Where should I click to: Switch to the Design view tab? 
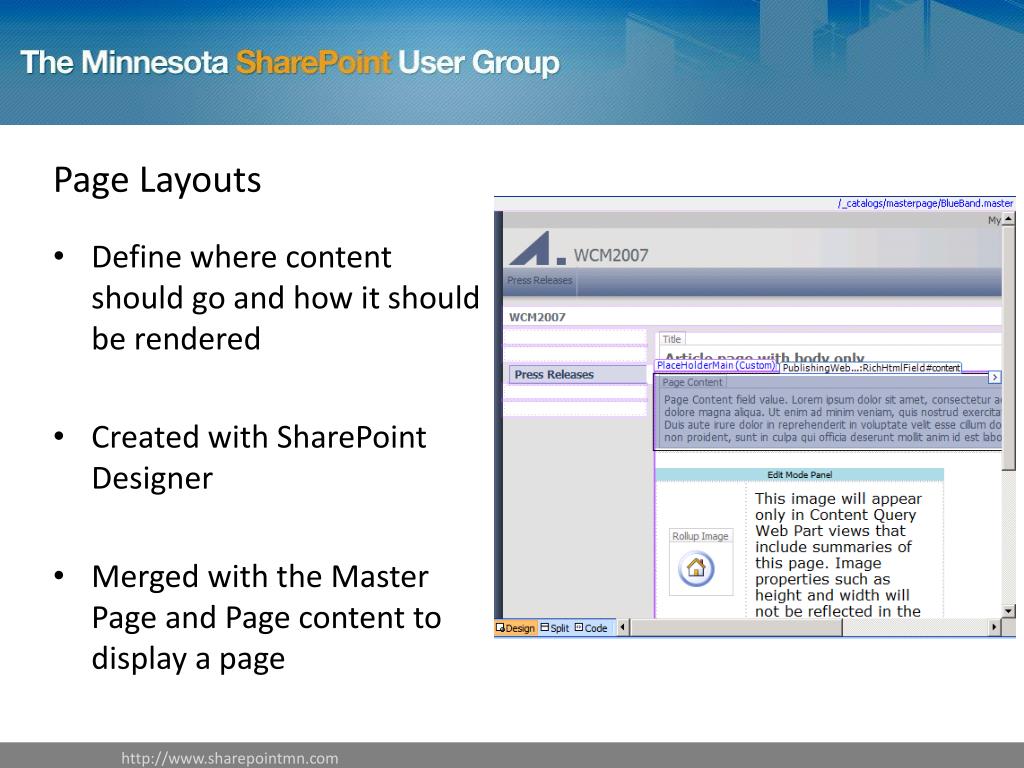pyautogui.click(x=515, y=628)
